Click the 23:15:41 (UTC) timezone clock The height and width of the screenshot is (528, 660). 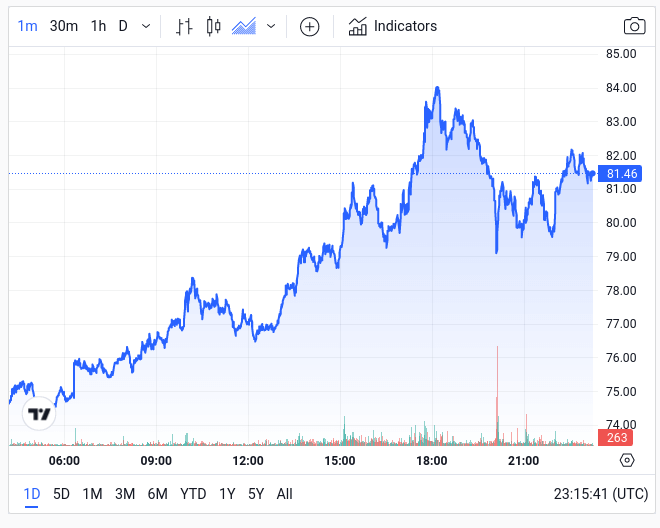(600, 493)
